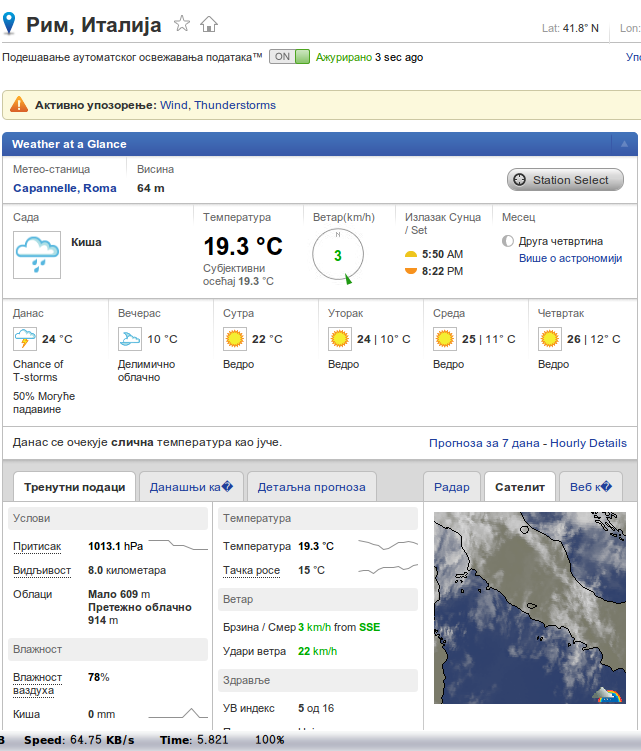Switch to the Данашњи ка tab
641x751 pixels.
coord(191,487)
